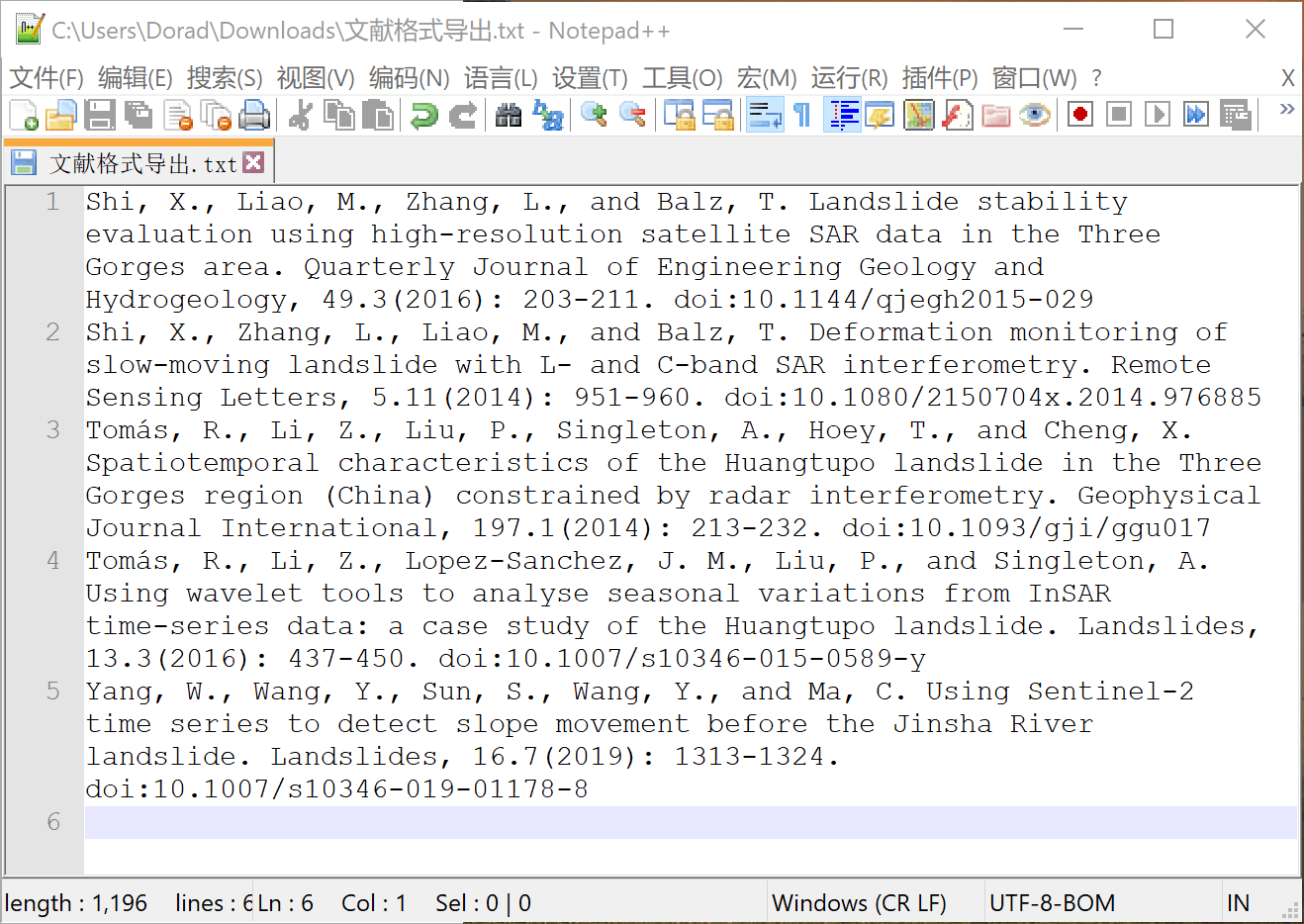Viewport: 1304px width, 924px height.
Task: Click the UTF-8-BOM encoding in status bar
Action: coord(1052,903)
